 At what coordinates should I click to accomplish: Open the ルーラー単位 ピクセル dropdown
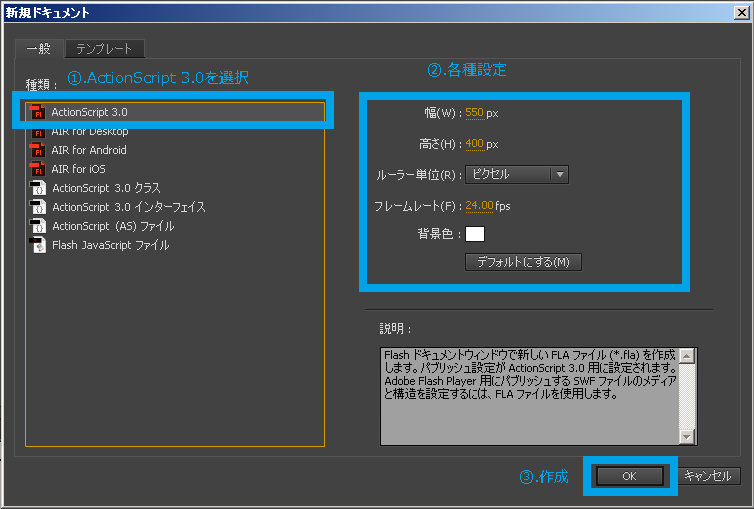tap(517, 174)
